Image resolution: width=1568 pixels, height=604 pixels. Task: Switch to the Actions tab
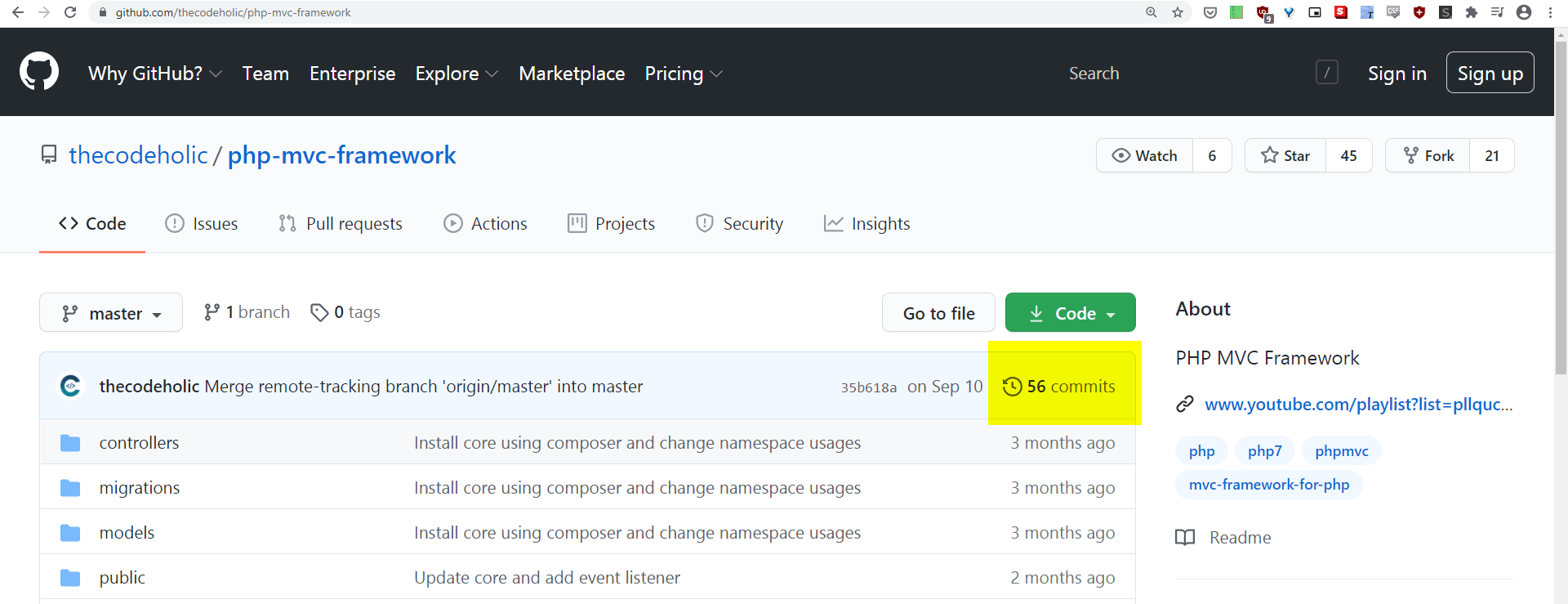485,224
